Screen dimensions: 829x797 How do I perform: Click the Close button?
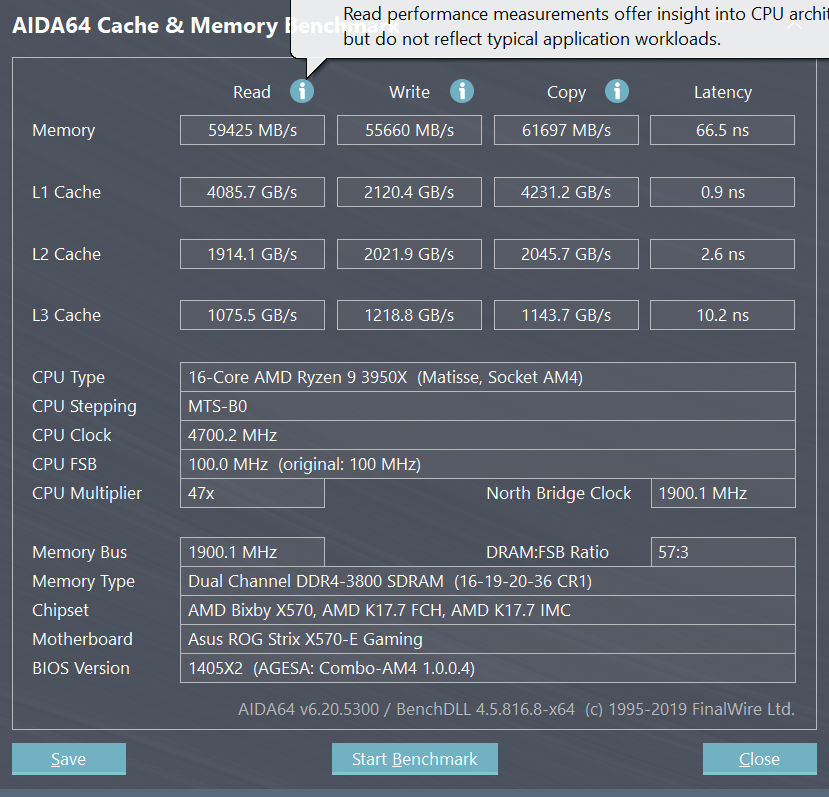pos(759,759)
